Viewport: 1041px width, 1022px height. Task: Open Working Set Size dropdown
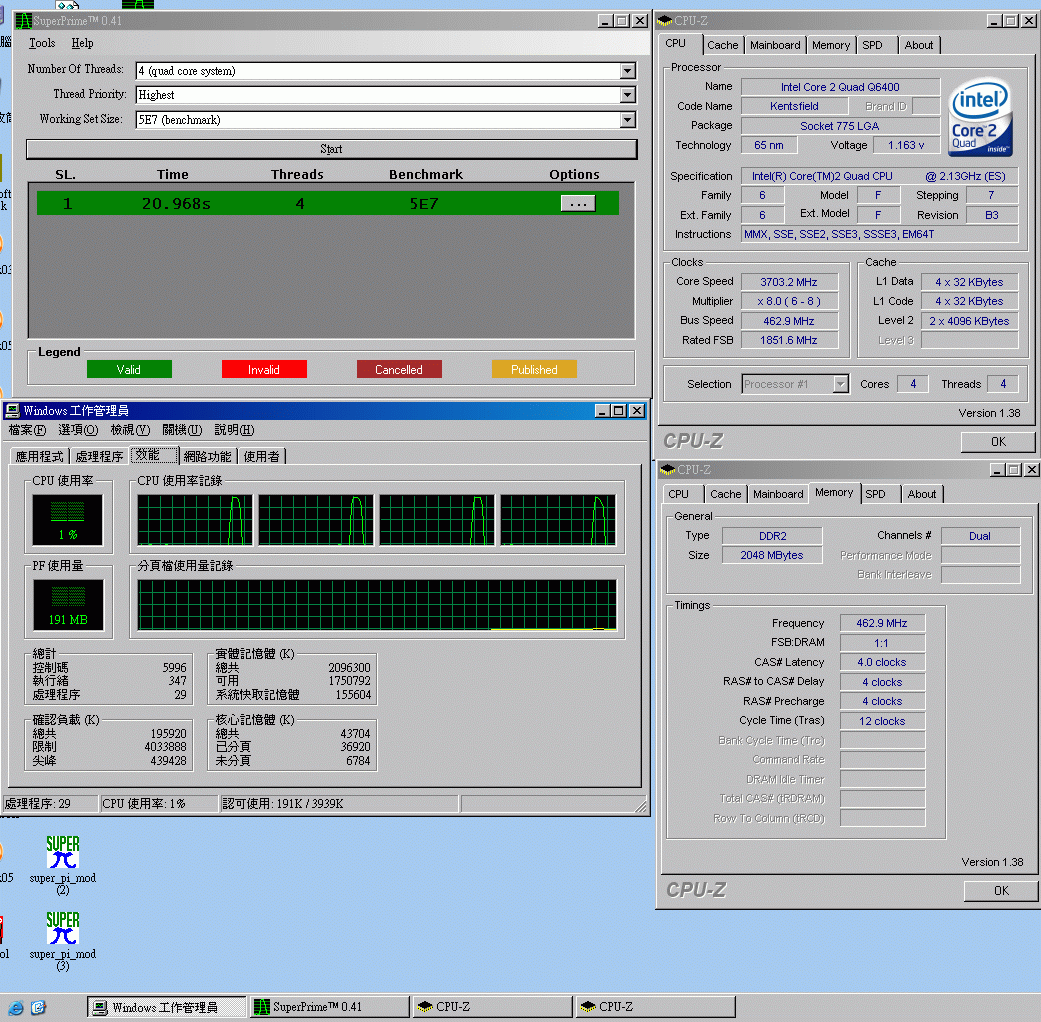pyautogui.click(x=627, y=120)
